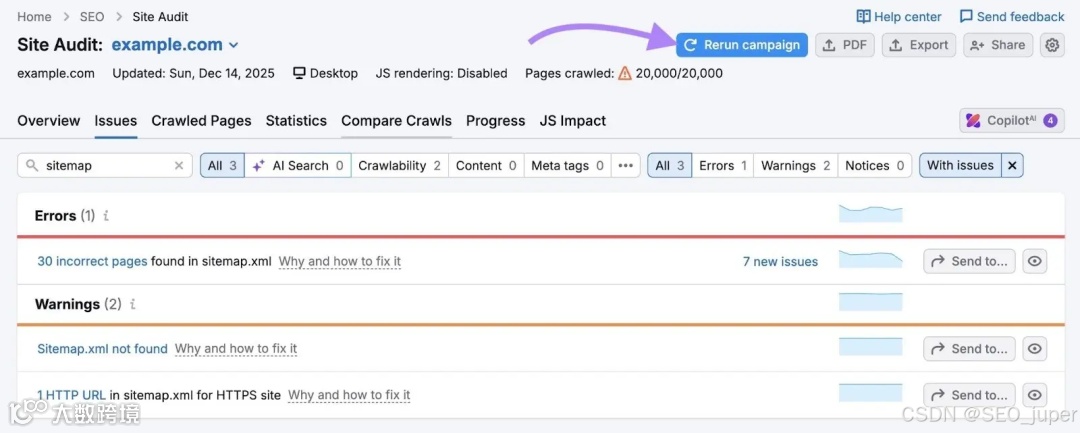Click the Export button
The width and height of the screenshot is (1080, 433).
(919, 45)
